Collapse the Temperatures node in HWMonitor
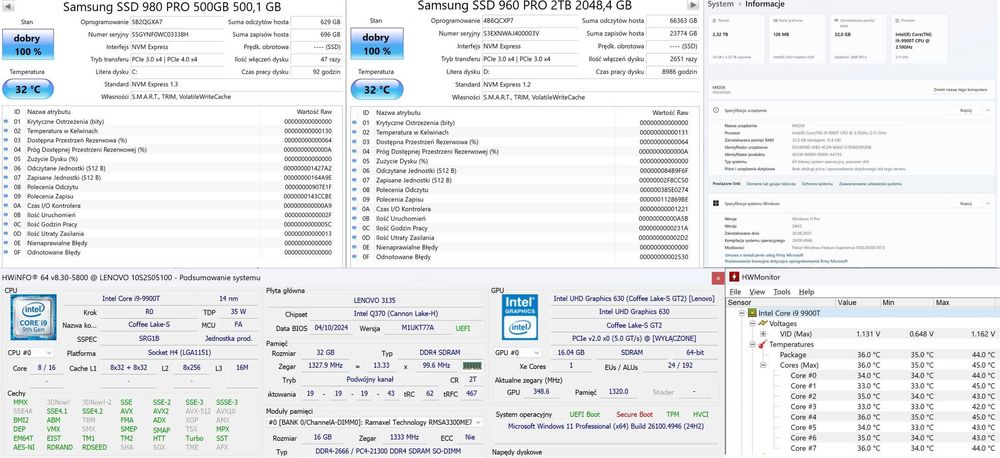Viewport: 1000px width, 458px height. [753, 344]
